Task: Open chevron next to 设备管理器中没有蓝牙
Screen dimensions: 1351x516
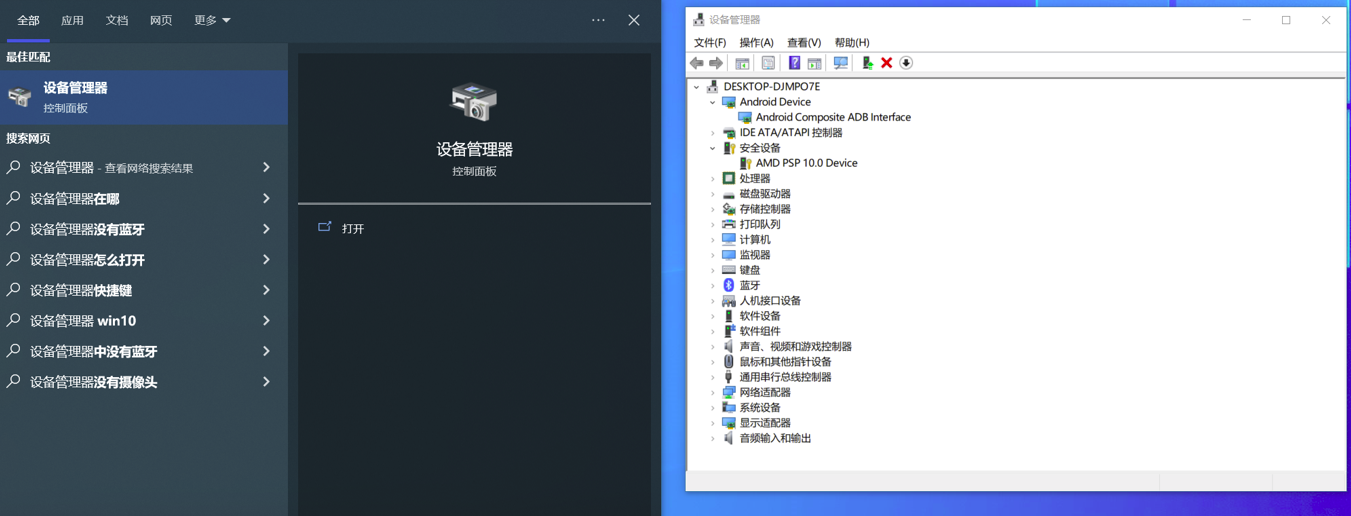Action: click(266, 351)
